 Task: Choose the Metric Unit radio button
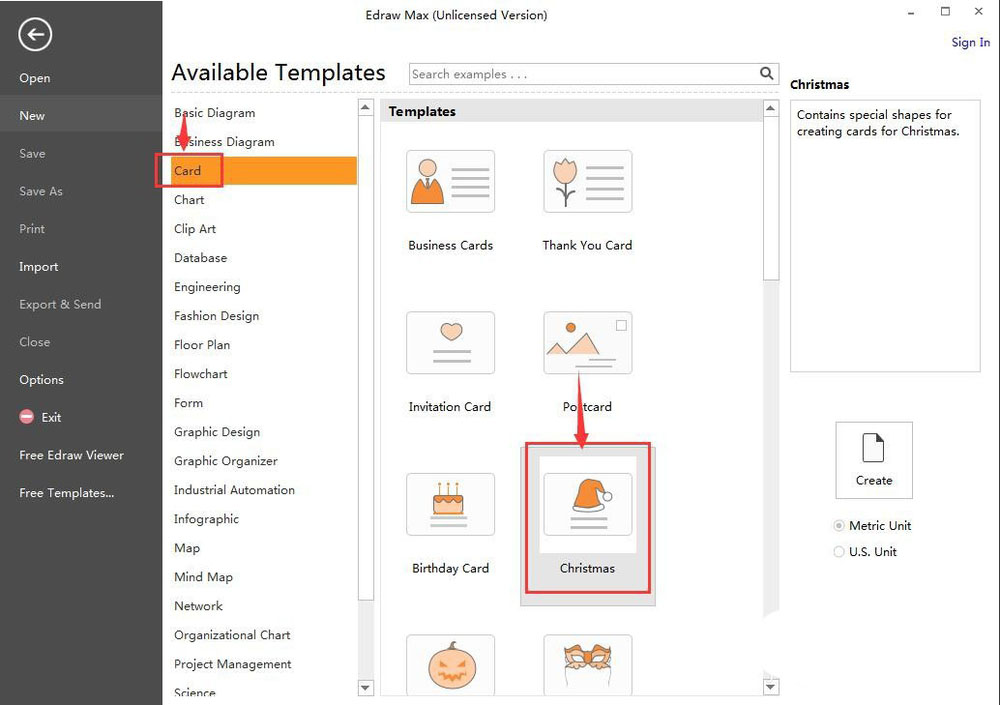[x=839, y=526]
